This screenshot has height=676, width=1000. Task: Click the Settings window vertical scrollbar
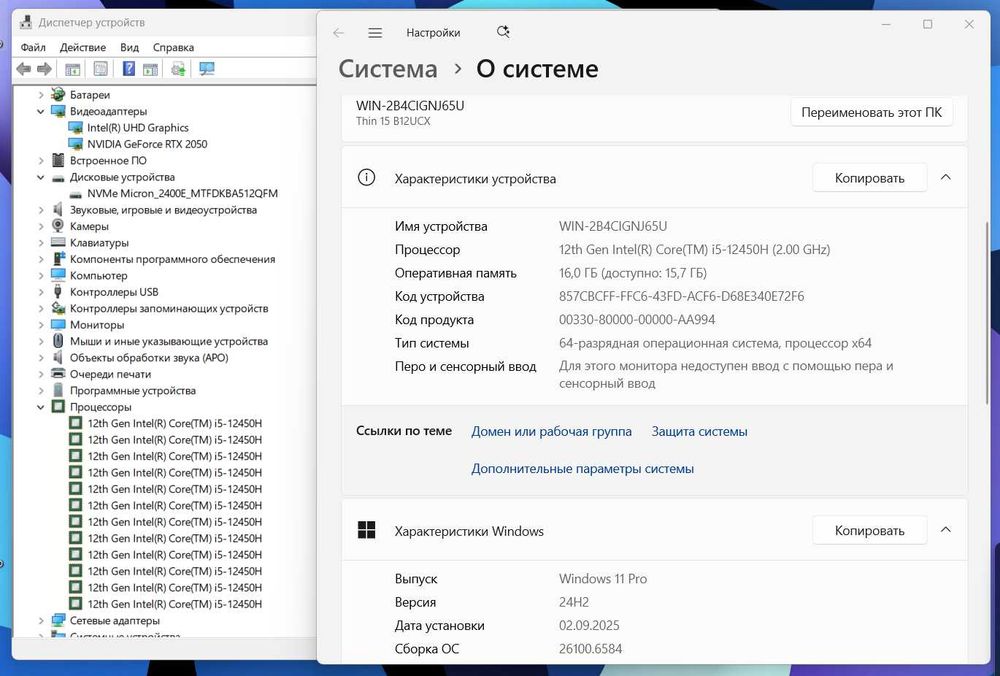987,312
